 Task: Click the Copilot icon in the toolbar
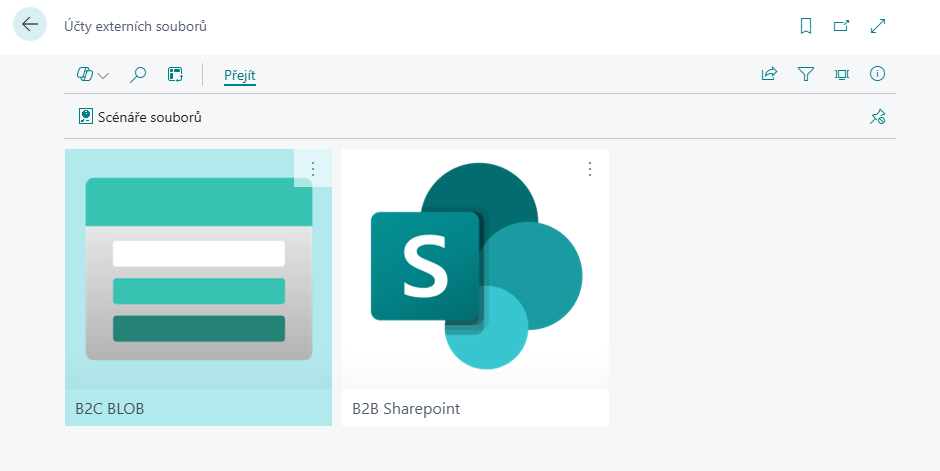(x=85, y=74)
